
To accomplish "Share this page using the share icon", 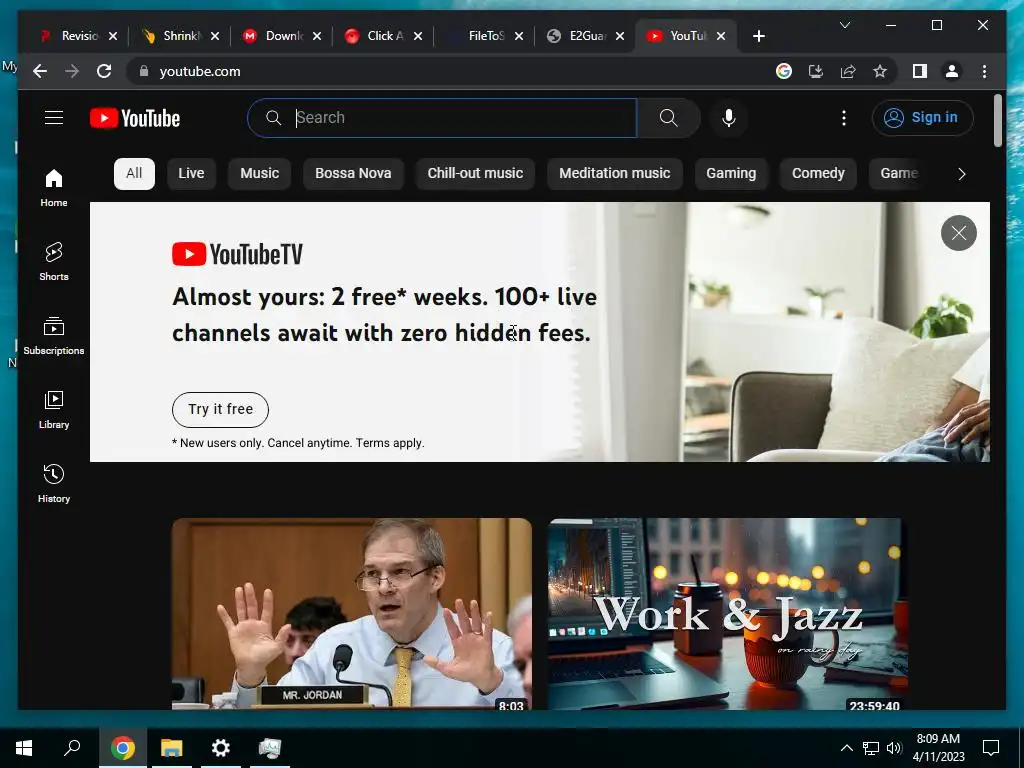I will [x=848, y=71].
